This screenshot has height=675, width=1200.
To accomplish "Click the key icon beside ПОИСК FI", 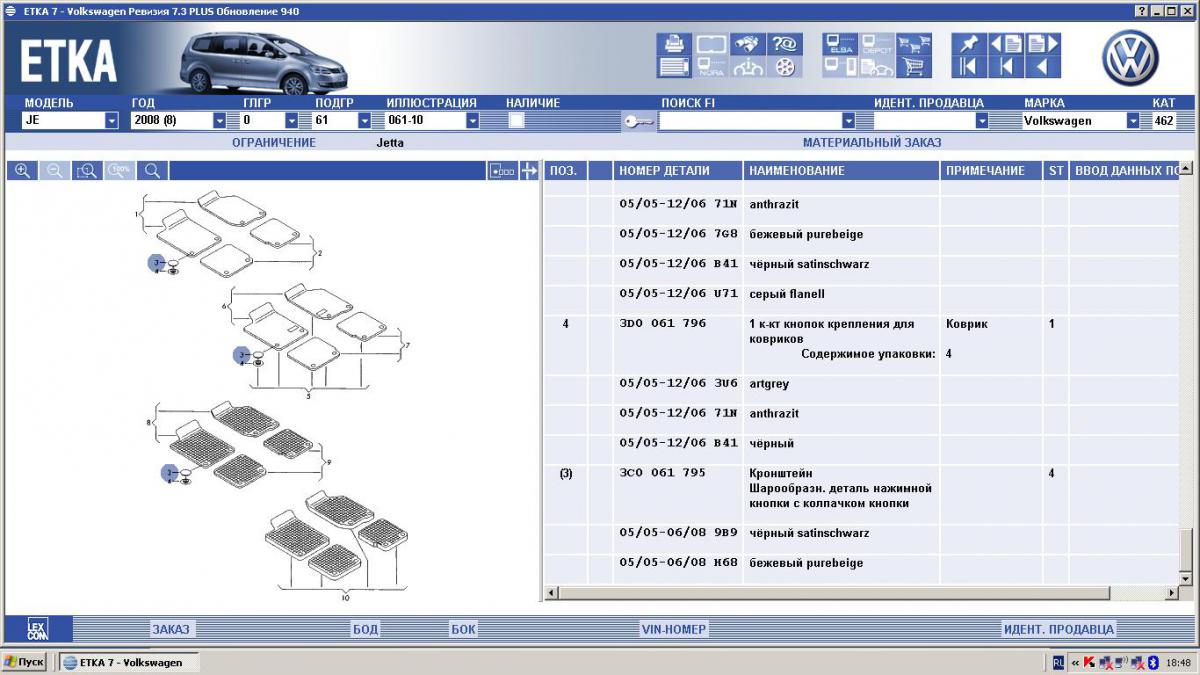I will pos(638,121).
